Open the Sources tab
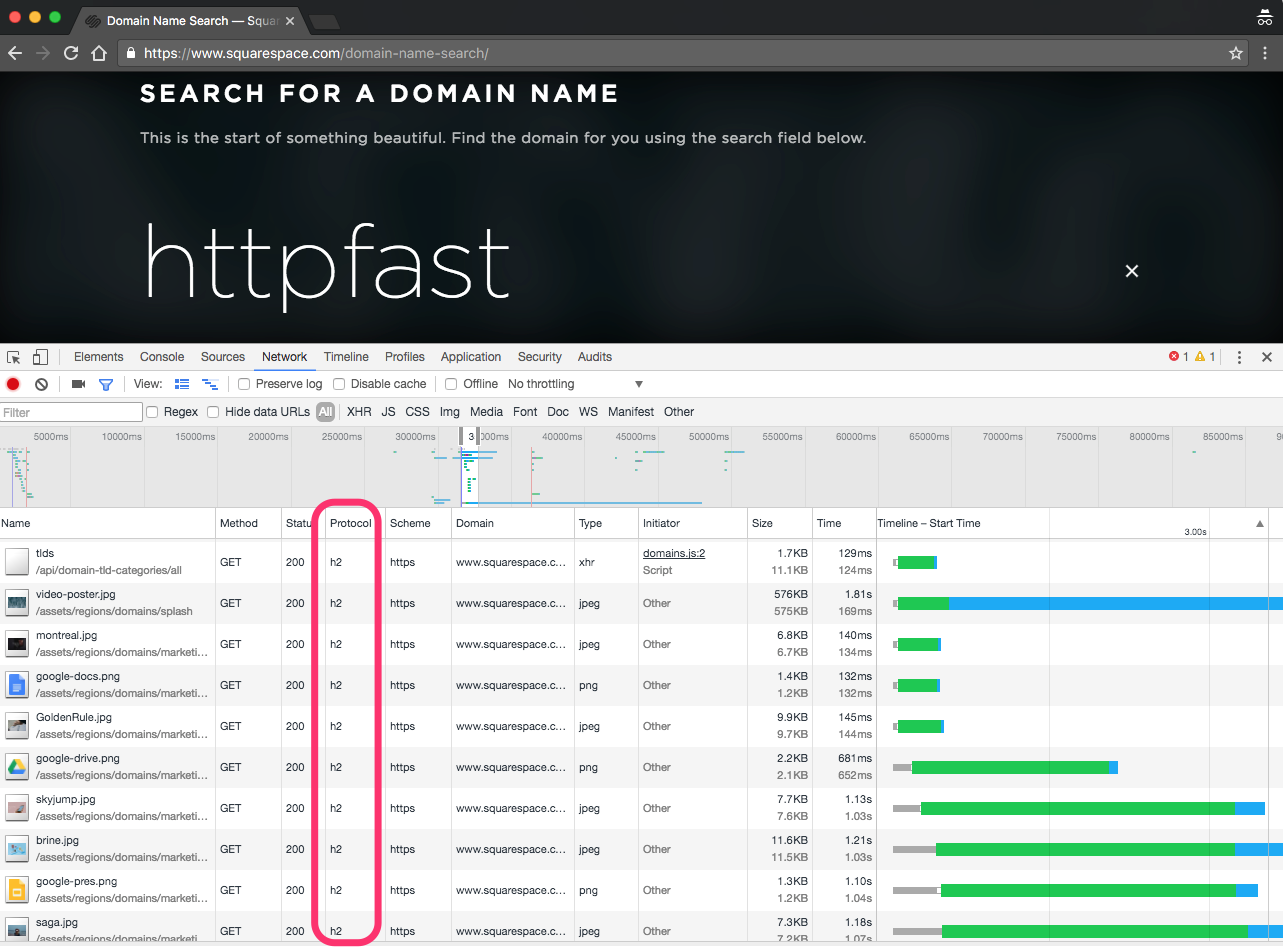Viewport: 1283px width, 947px height. [x=223, y=357]
